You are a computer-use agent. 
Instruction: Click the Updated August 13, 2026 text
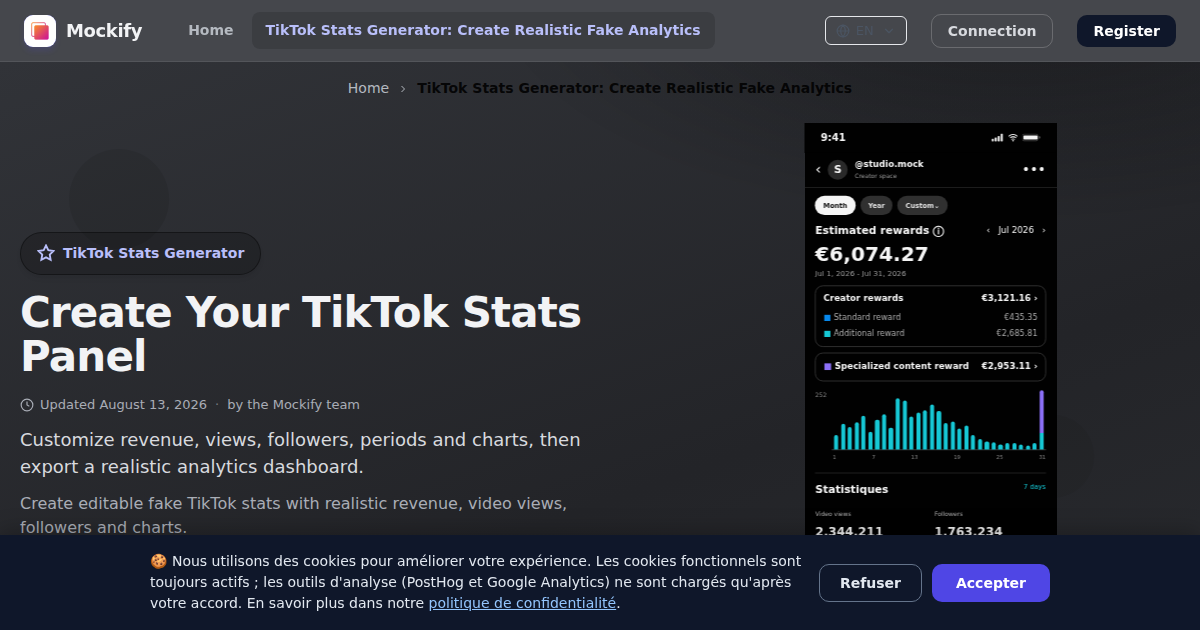tap(123, 405)
